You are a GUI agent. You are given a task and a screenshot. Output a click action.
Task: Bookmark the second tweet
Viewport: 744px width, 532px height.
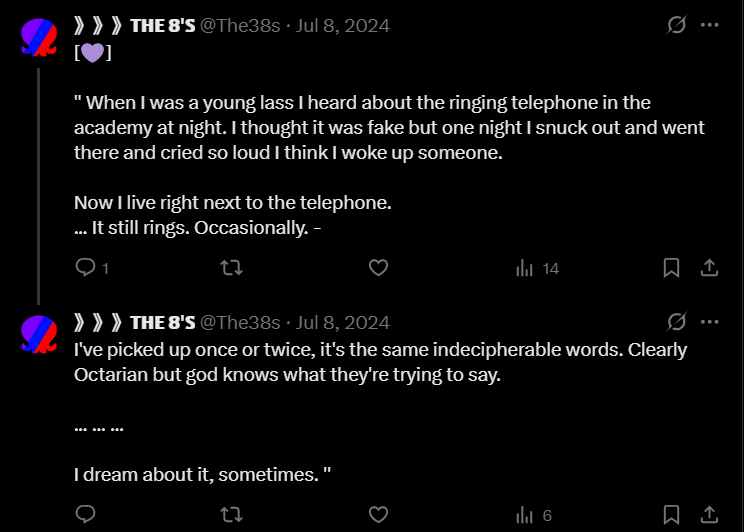pos(672,515)
